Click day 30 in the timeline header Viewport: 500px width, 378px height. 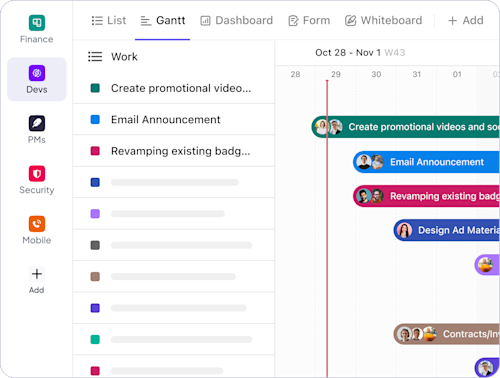pos(376,74)
